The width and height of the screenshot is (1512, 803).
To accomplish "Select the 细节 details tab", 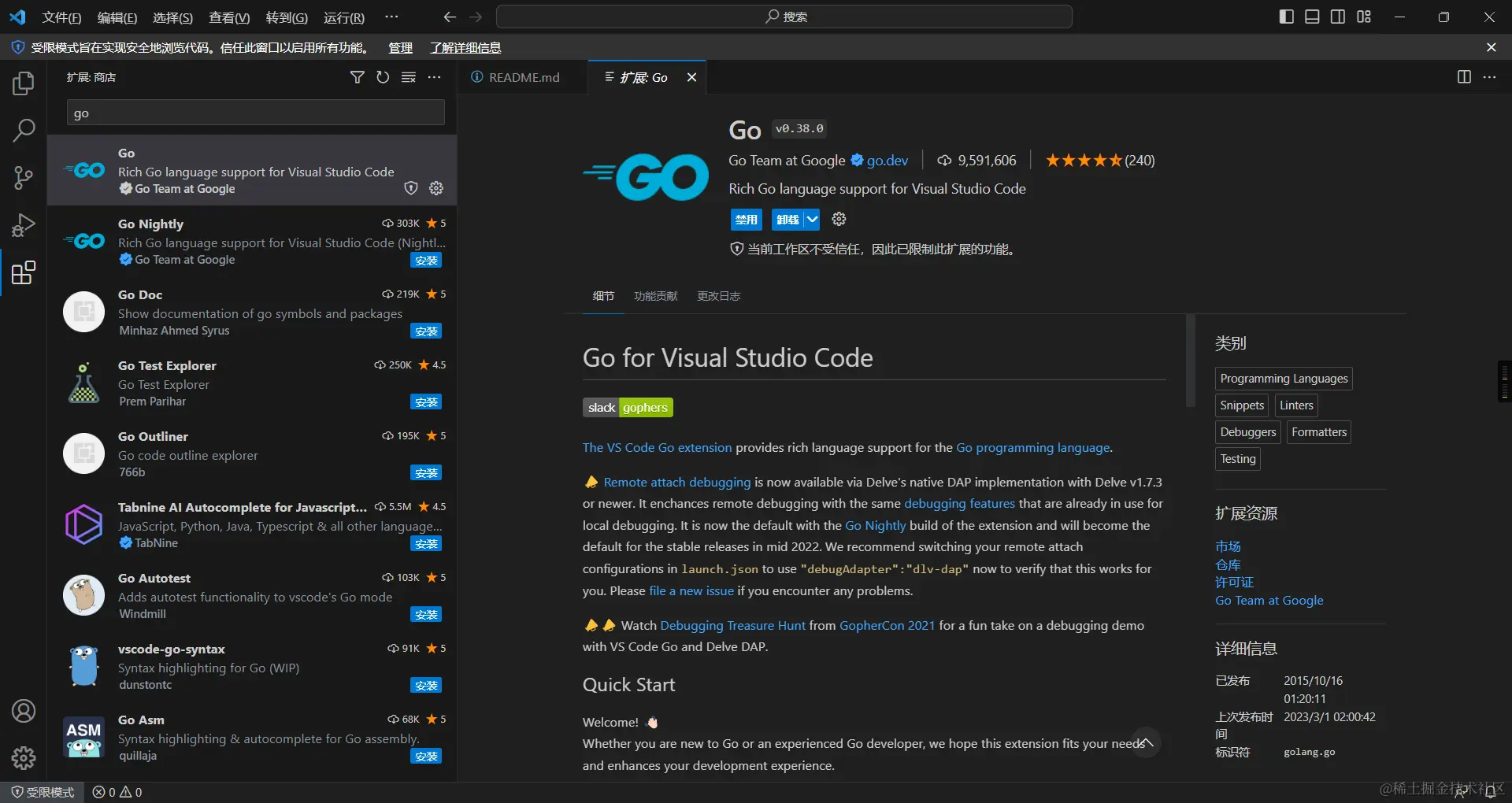I will tap(603, 296).
